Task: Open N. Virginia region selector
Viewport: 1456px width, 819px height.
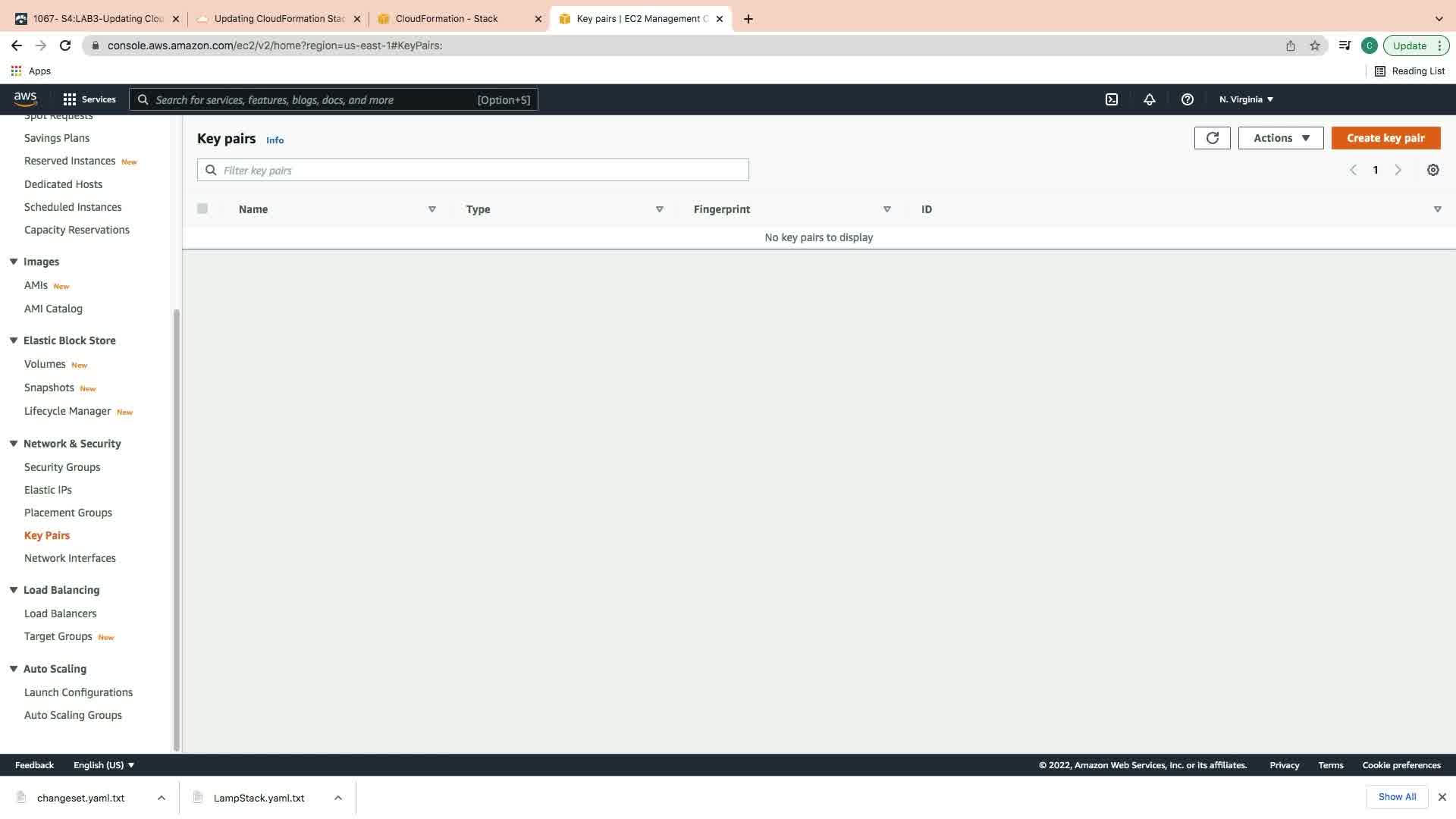Action: 1246,99
